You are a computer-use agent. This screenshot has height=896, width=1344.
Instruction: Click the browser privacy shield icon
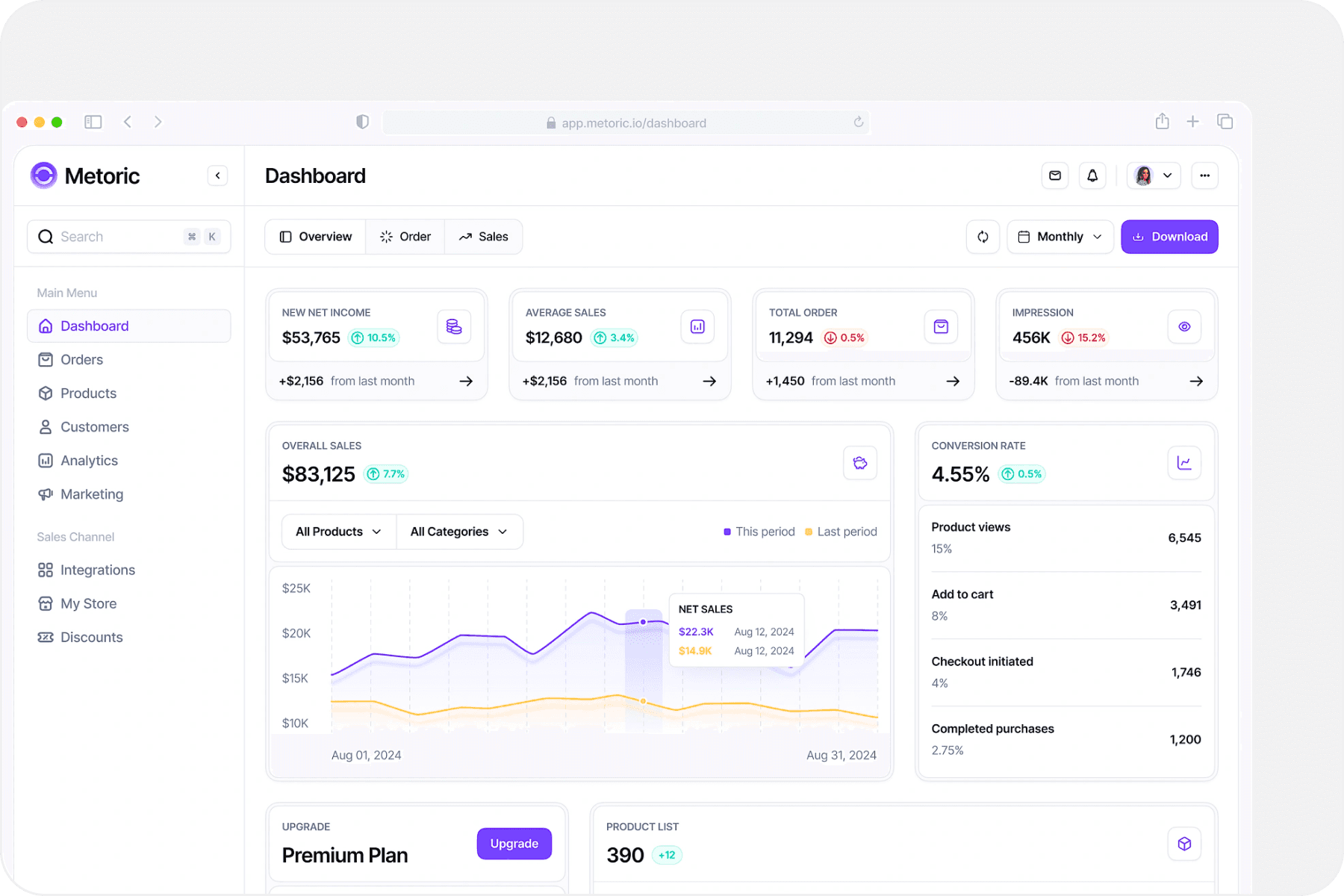[362, 122]
